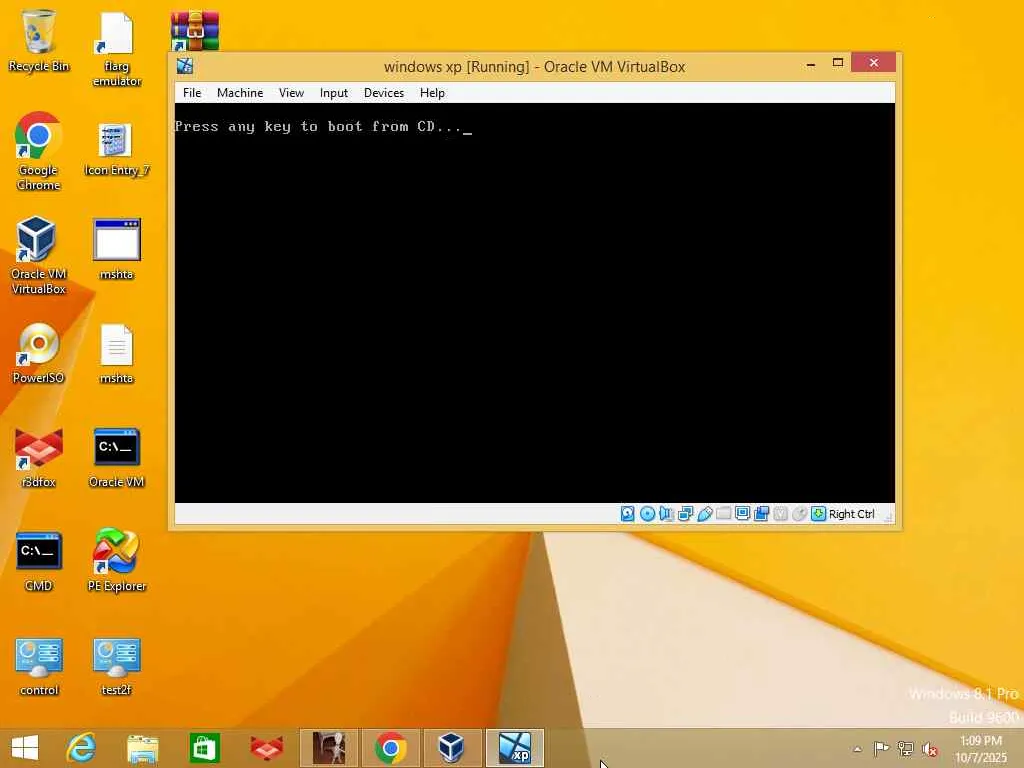Select the CMD desktop icon
The image size is (1024, 768).
39,562
